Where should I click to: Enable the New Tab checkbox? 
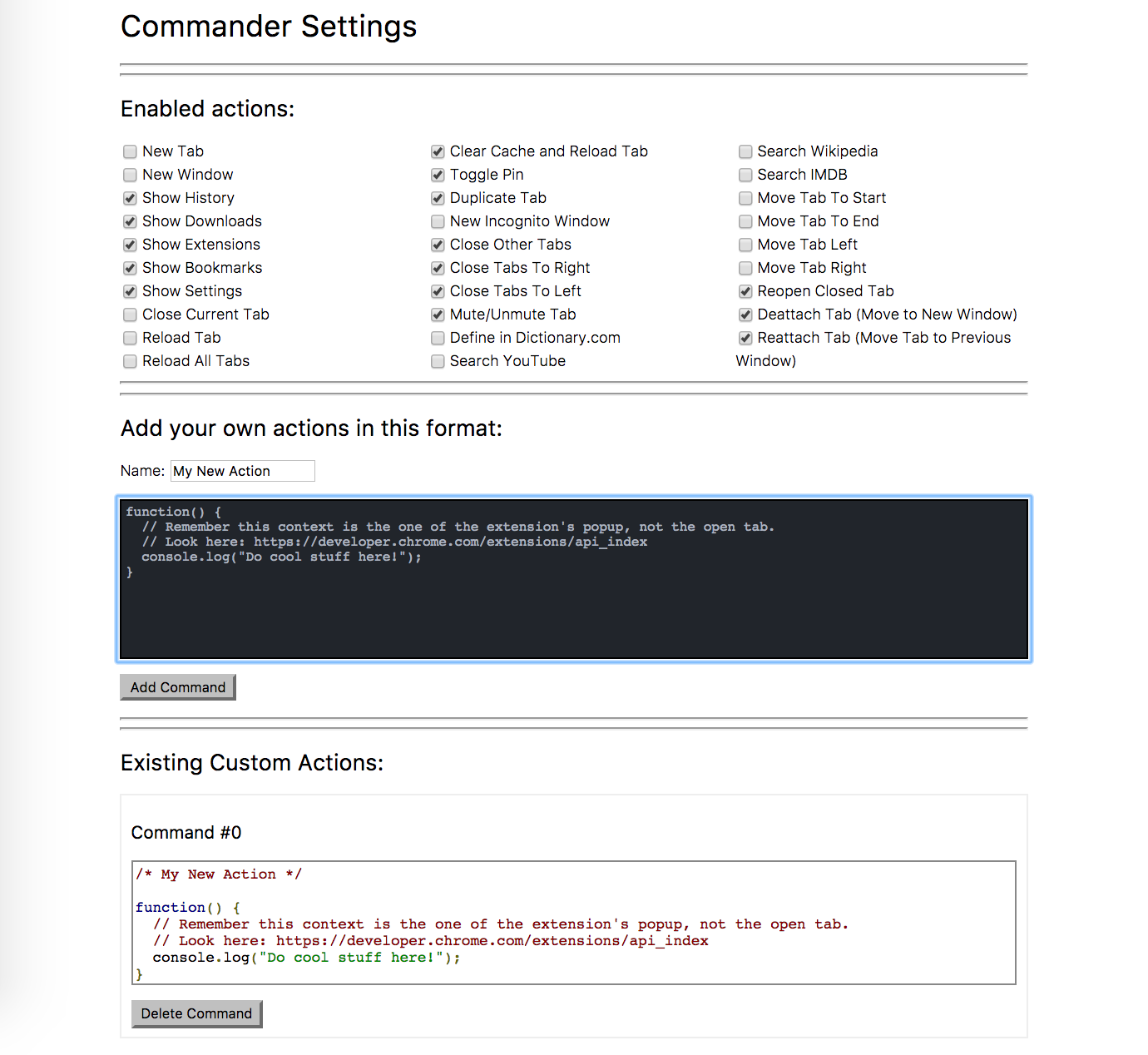(x=130, y=151)
